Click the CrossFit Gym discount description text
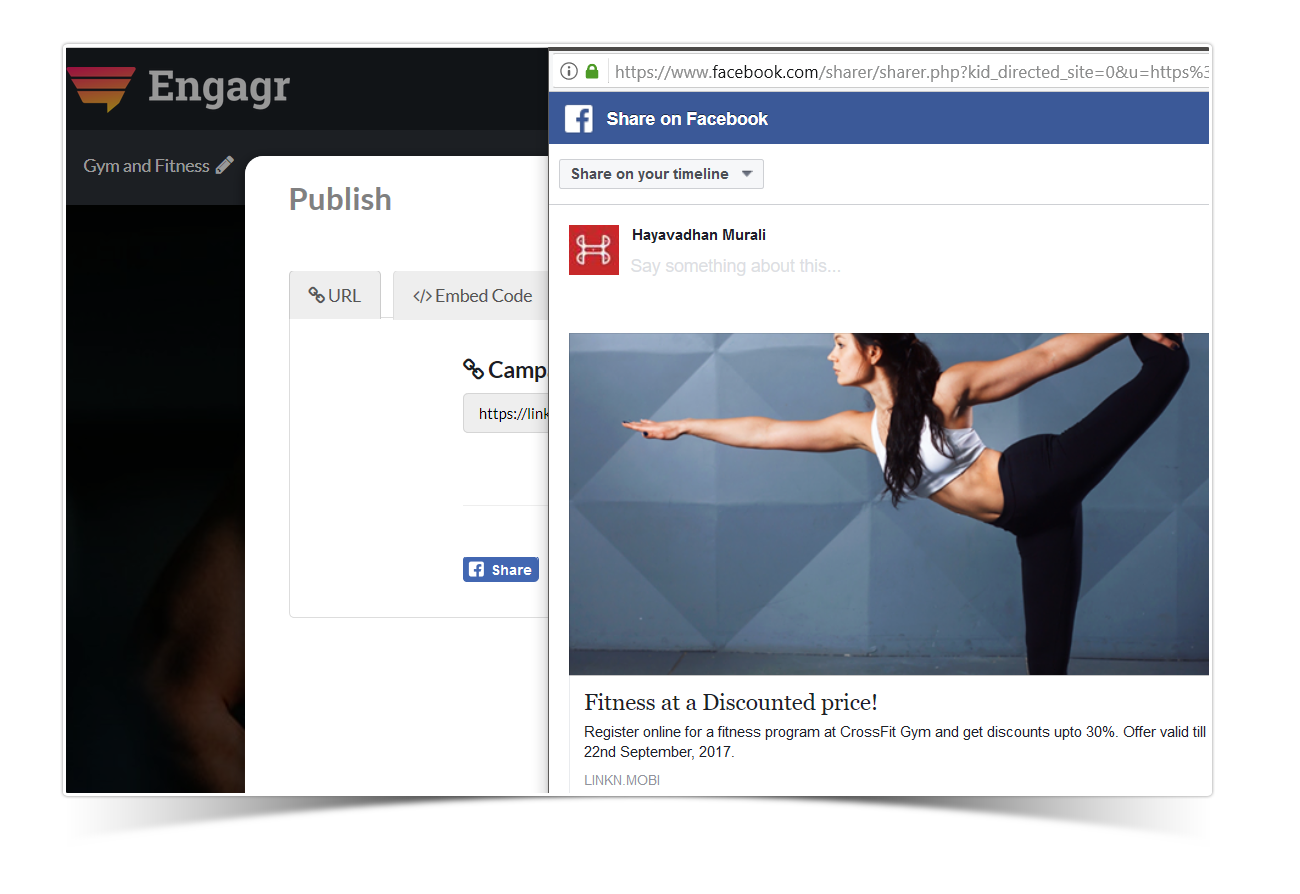Viewport: 1300px width, 894px height. pyautogui.click(x=895, y=742)
